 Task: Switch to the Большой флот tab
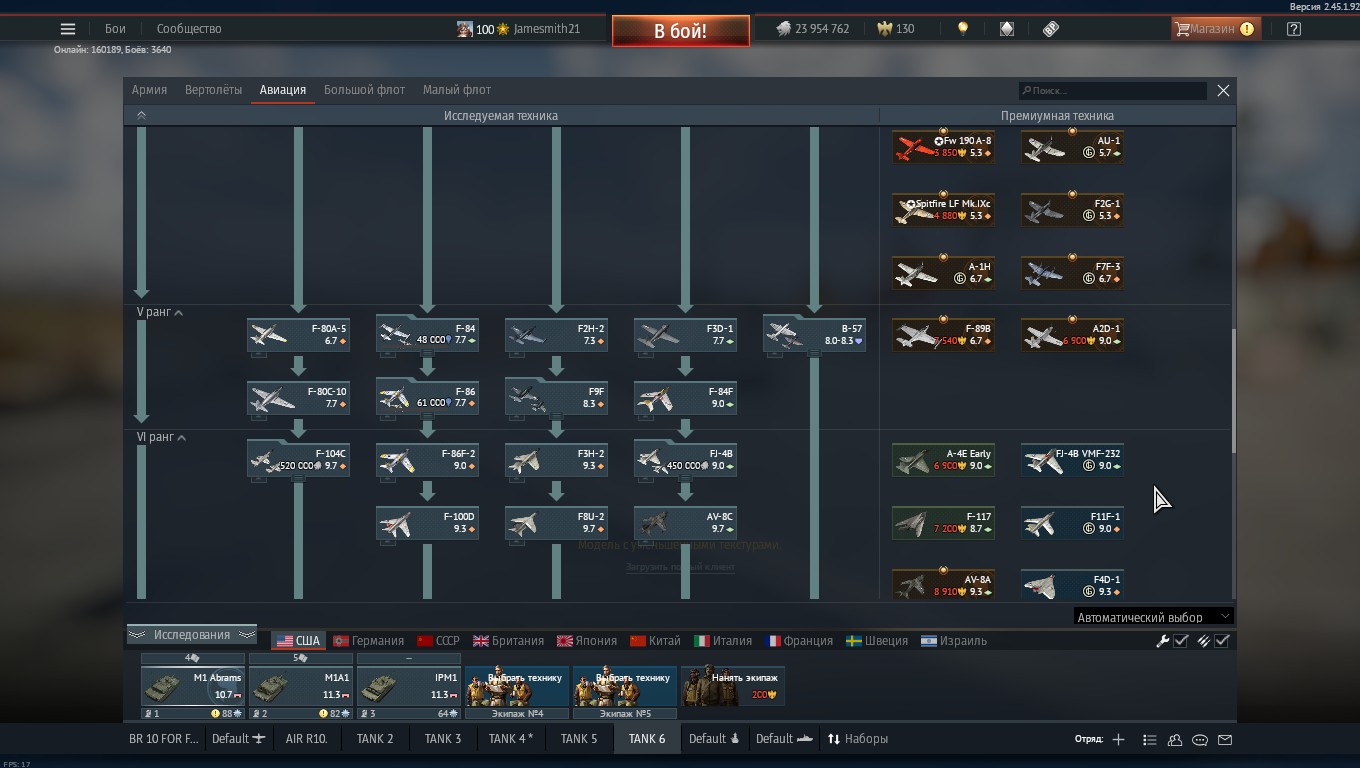pyautogui.click(x=364, y=90)
